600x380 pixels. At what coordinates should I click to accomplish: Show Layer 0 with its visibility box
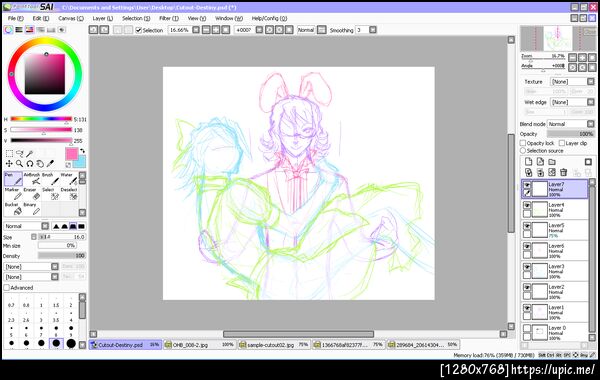(x=527, y=328)
